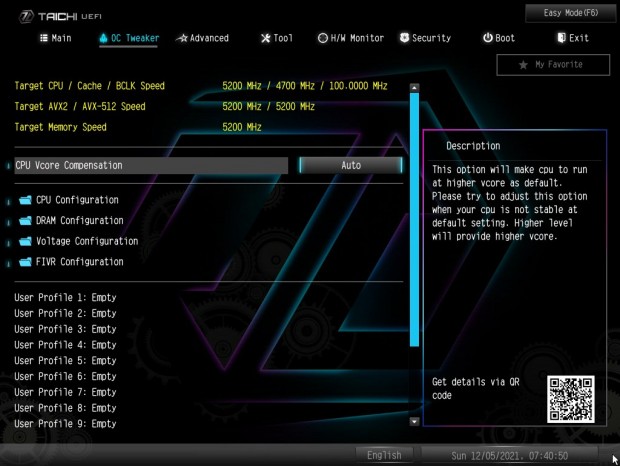
Task: Switch to the Advanced tab
Action: coord(202,38)
